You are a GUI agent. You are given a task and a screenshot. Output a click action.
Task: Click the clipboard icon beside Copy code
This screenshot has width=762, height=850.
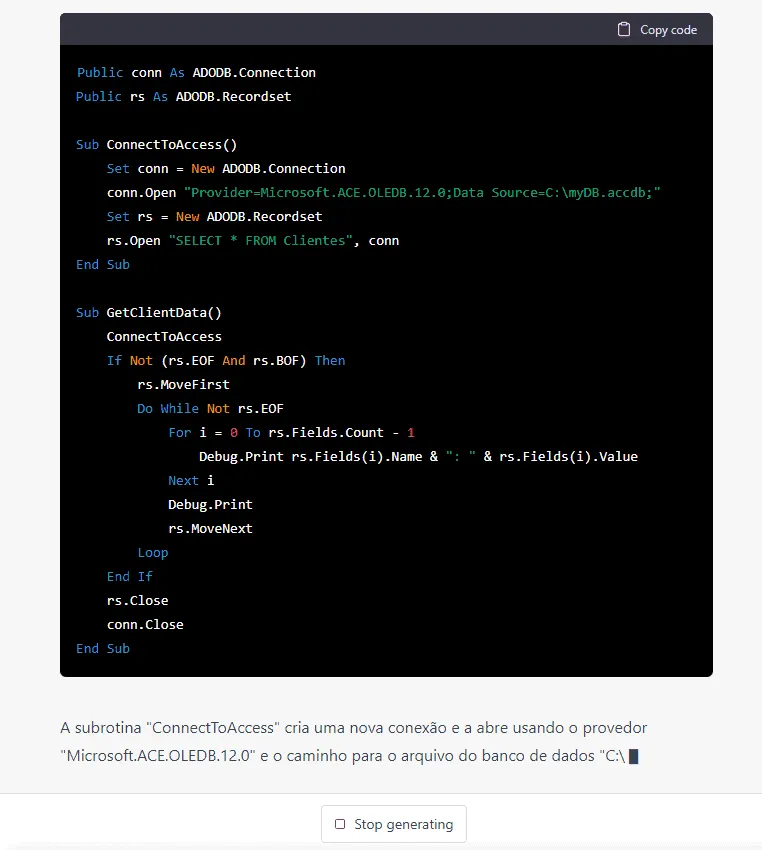tap(624, 29)
